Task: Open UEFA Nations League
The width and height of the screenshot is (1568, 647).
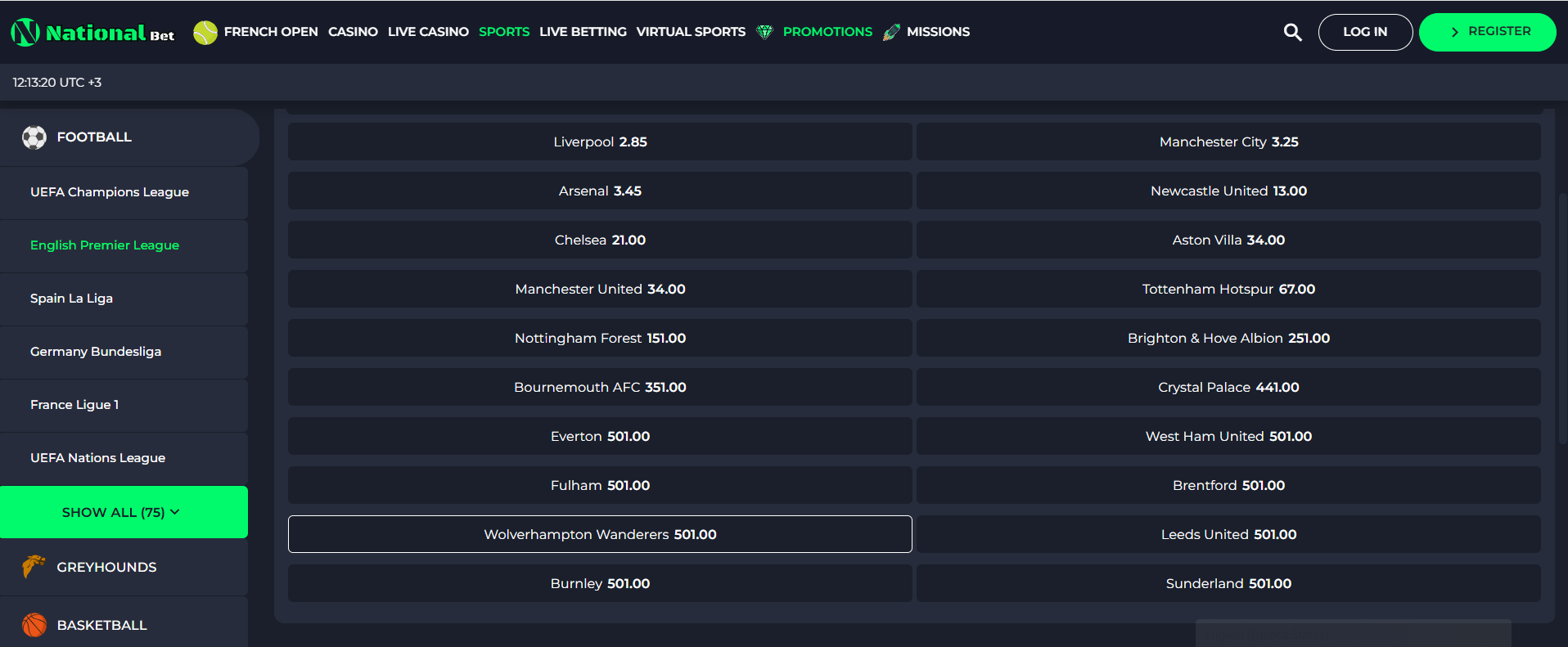Action: (124, 458)
